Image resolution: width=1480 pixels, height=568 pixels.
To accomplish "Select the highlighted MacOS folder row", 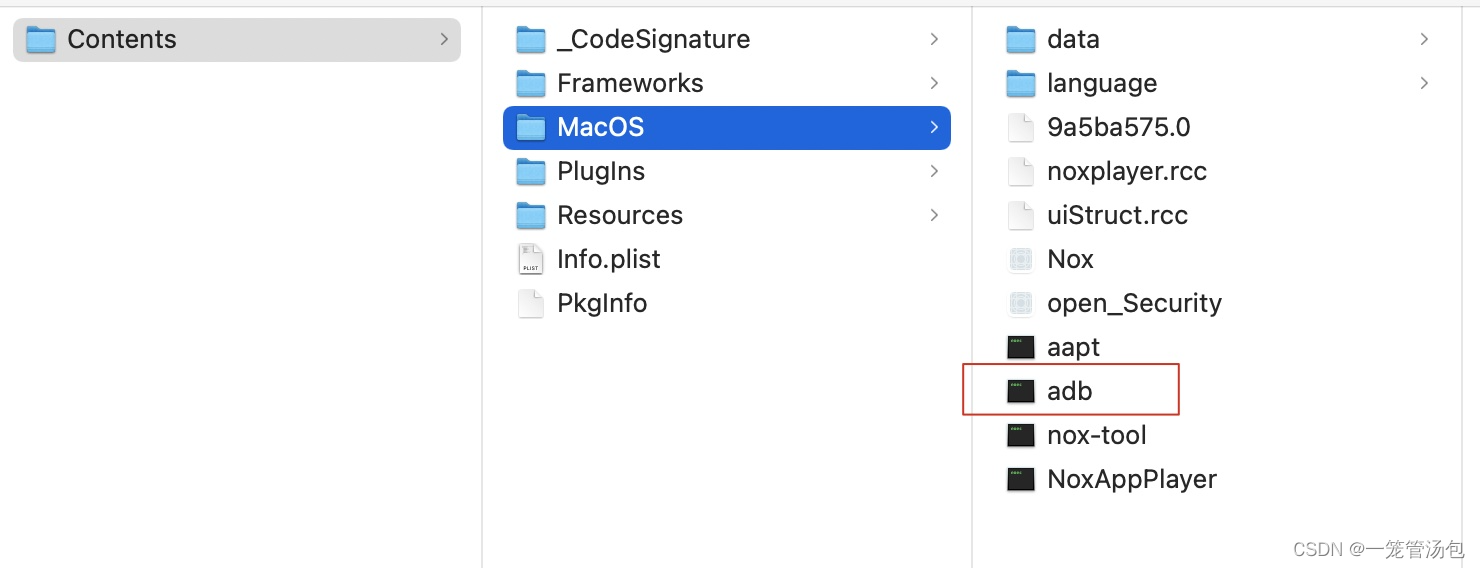I will [x=726, y=127].
